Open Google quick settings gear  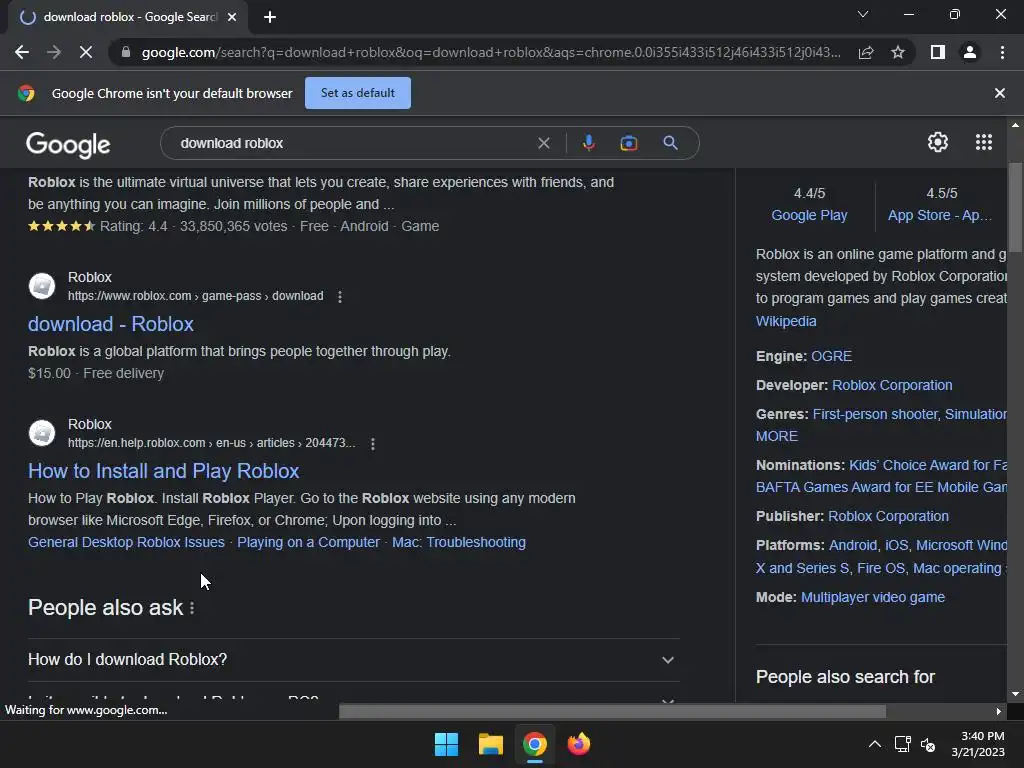938,142
